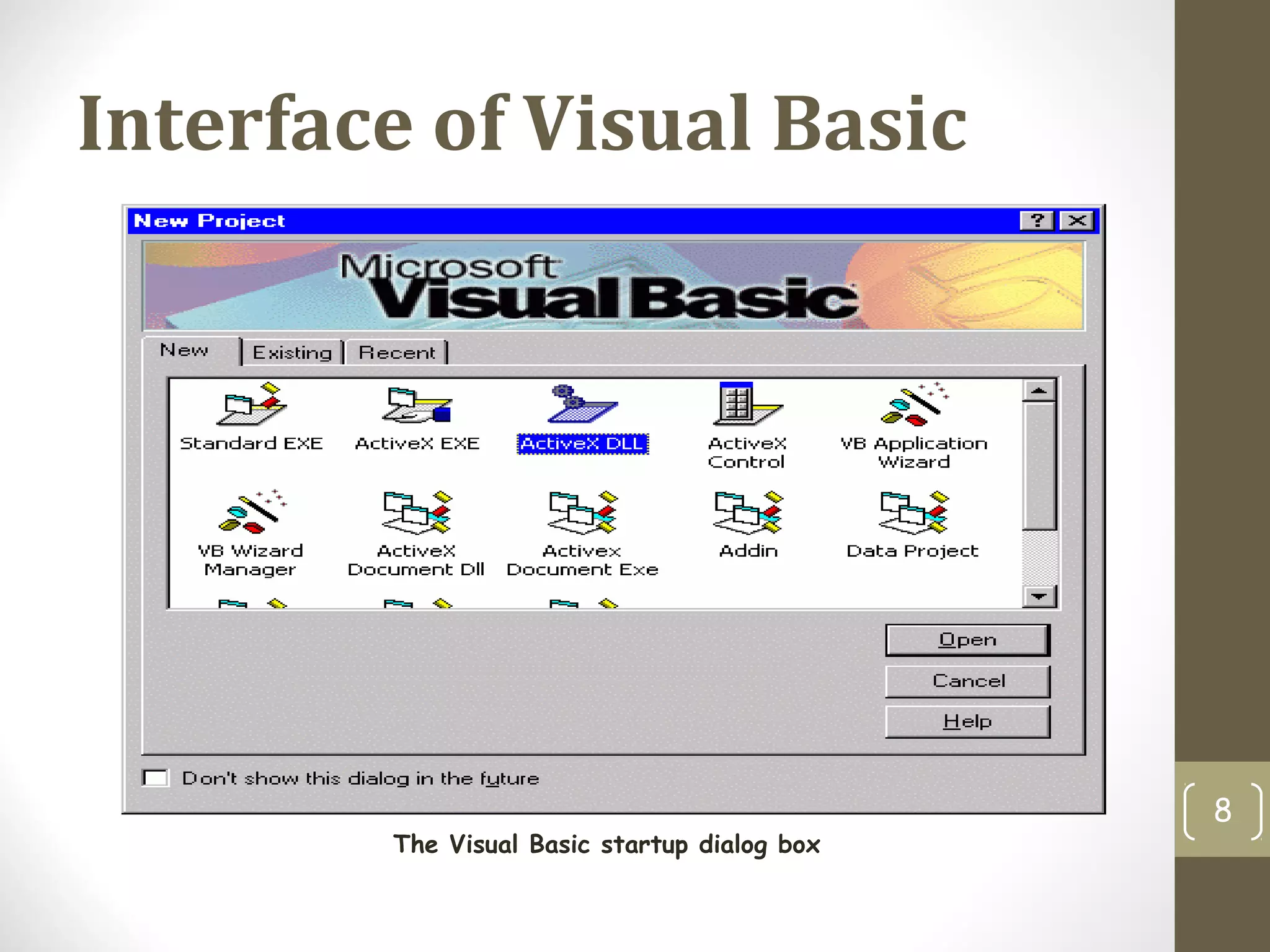Screen dimensions: 1270x952
Task: Click the 'ActiveX EXE' label
Action: click(417, 444)
